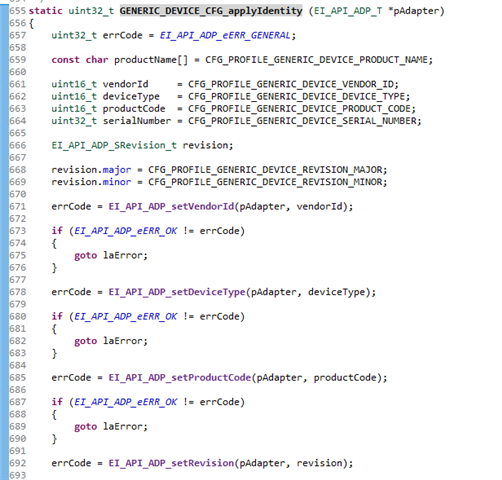This screenshot has height=480, width=502.
Task: Select EI_API_ADP_eERR_GENERAL on line 657
Action: 225,35
